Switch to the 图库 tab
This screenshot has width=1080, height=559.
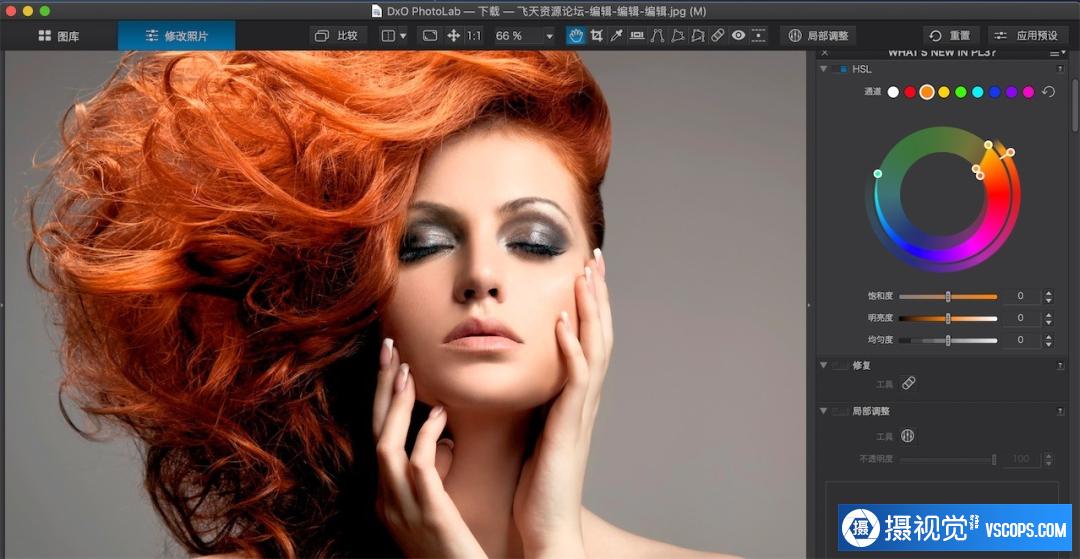pyautogui.click(x=59, y=36)
